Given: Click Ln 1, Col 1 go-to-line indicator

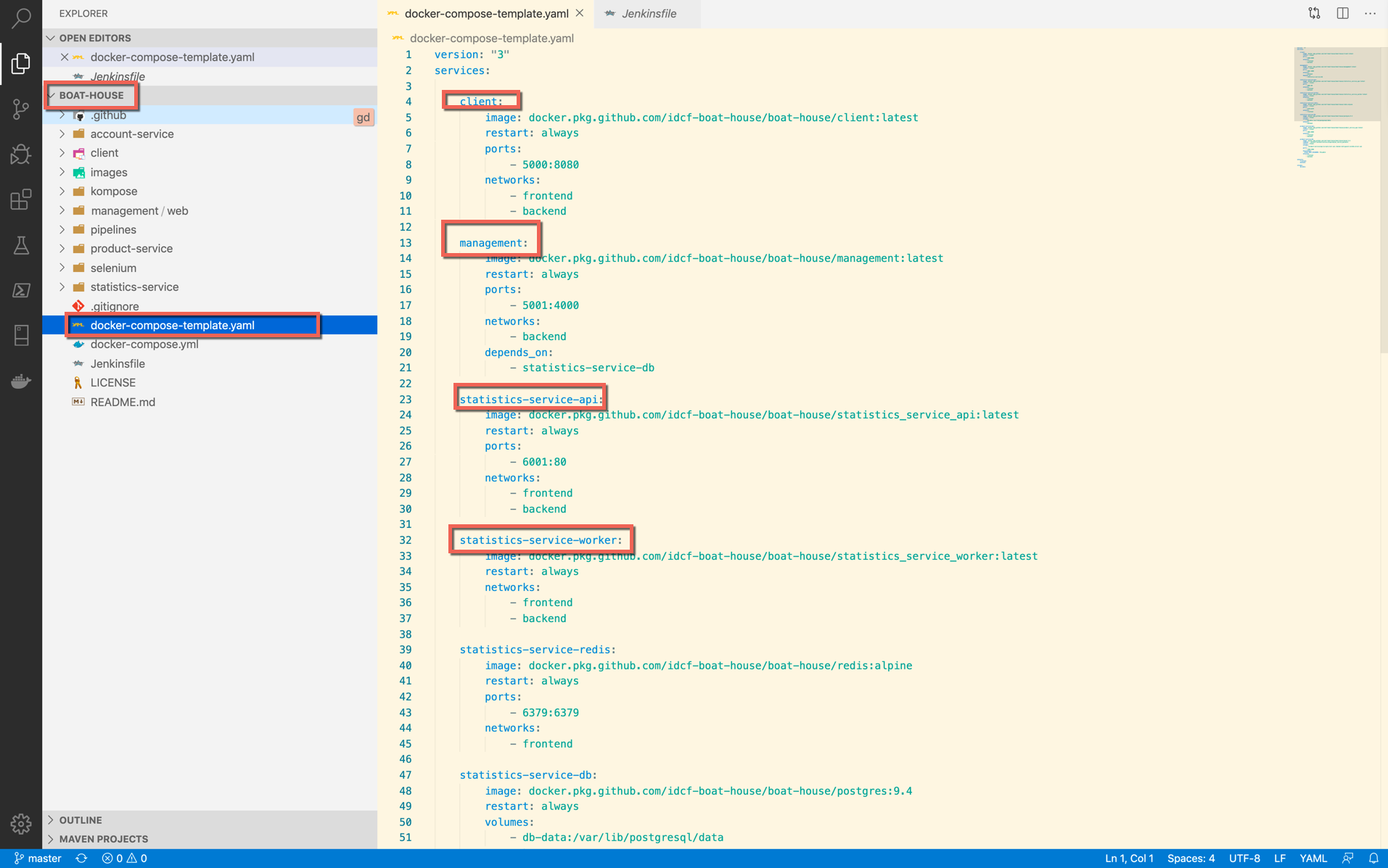Looking at the screenshot, I should point(1129,859).
